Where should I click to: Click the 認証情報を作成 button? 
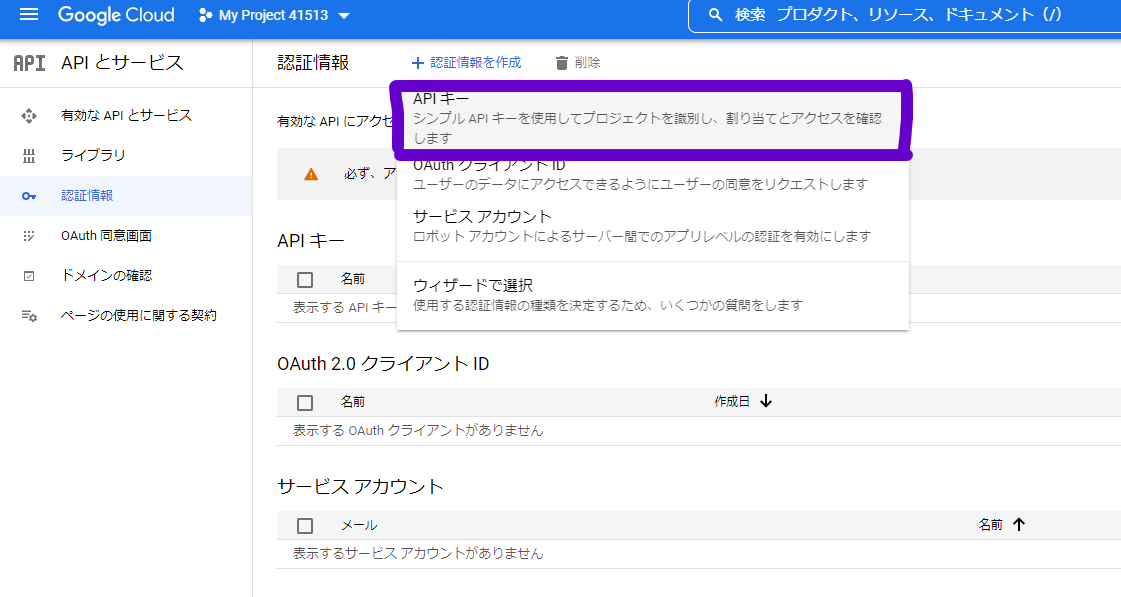tap(466, 62)
